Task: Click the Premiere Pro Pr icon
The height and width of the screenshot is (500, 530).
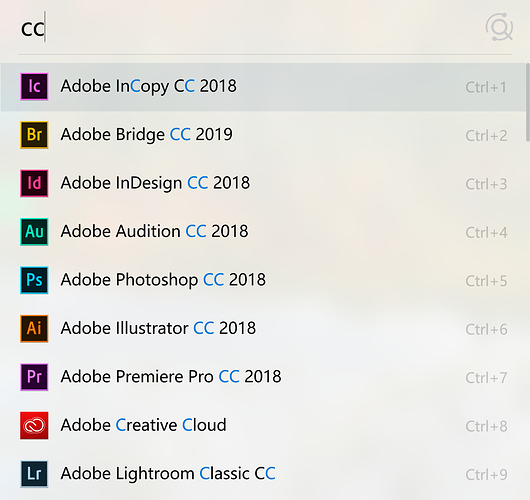Action: pos(34,377)
